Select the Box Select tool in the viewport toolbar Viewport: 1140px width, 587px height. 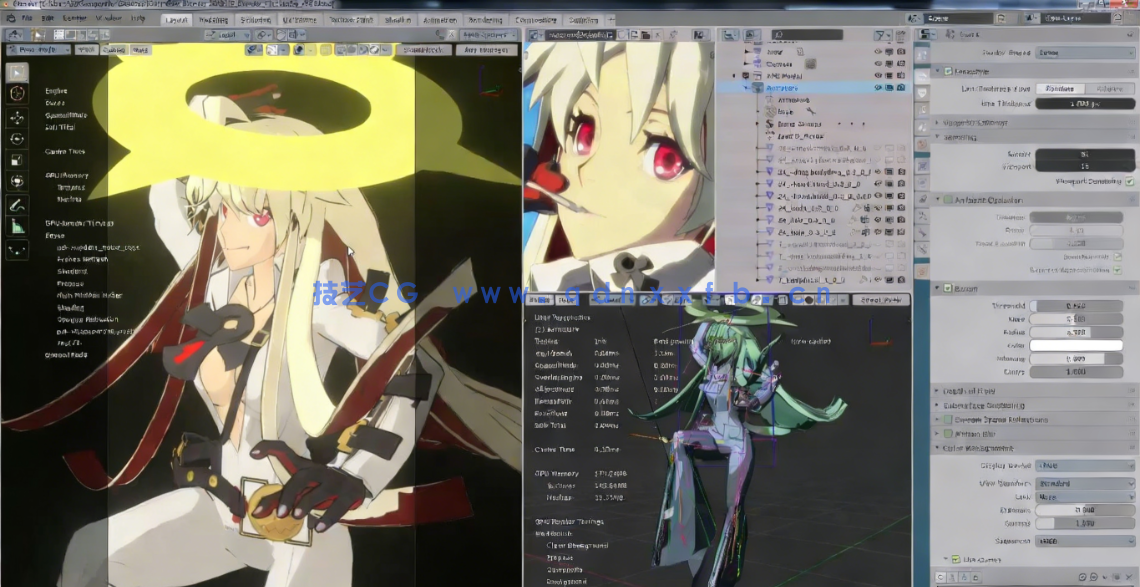15,74
